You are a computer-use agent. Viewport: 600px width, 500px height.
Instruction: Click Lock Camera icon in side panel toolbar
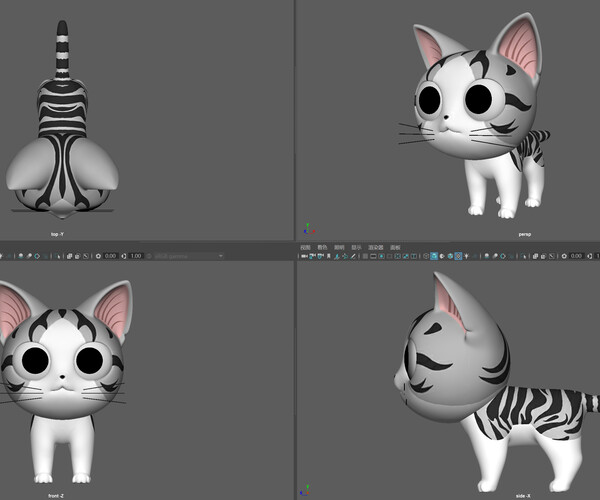(x=311, y=256)
